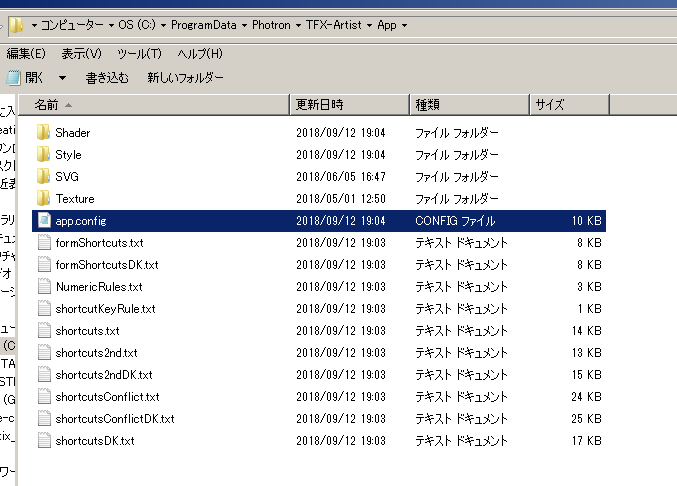The width and height of the screenshot is (677, 486).
Task: Select shortcuts.txt file name
Action: pos(87,331)
